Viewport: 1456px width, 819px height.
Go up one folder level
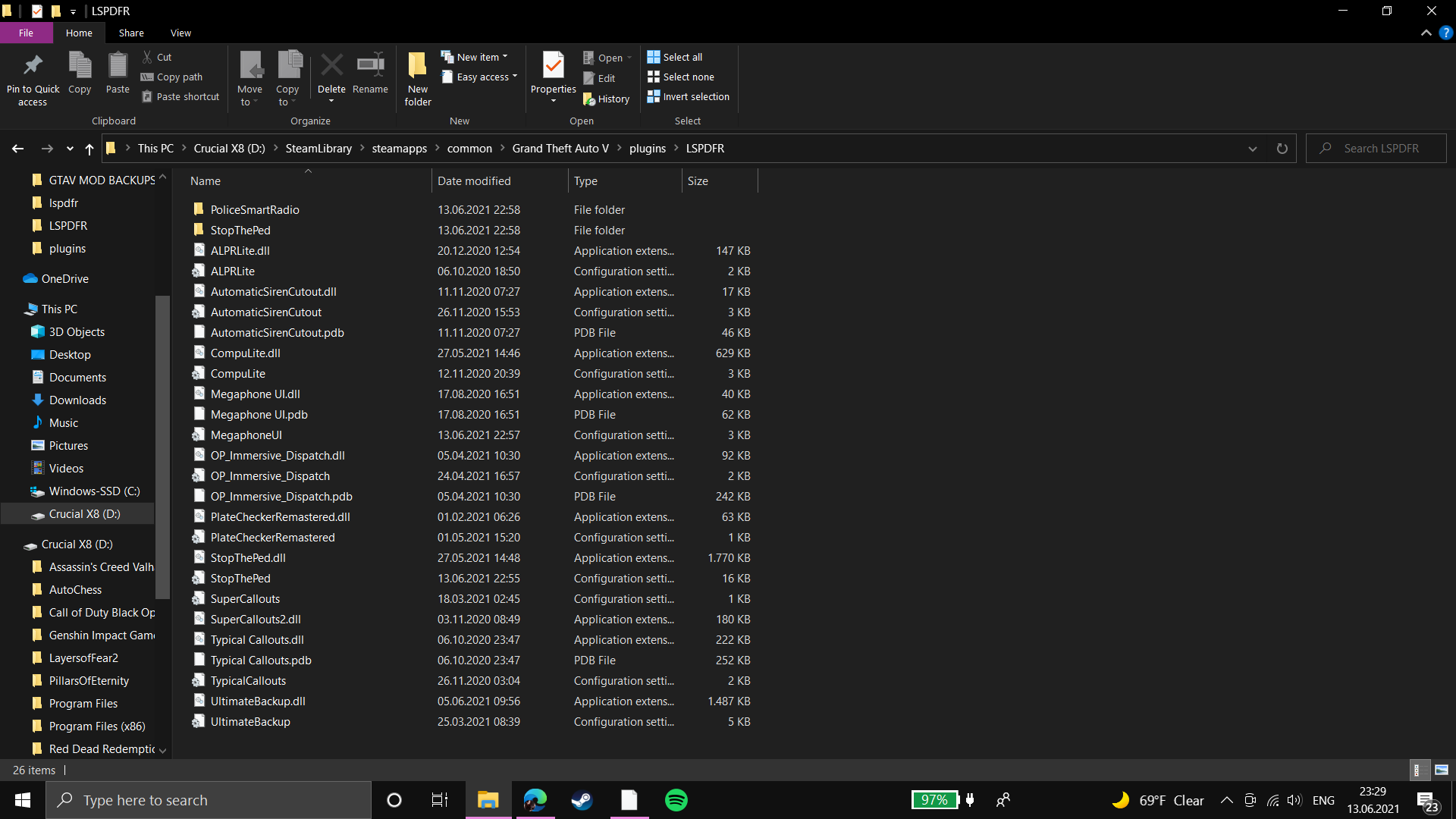[89, 149]
